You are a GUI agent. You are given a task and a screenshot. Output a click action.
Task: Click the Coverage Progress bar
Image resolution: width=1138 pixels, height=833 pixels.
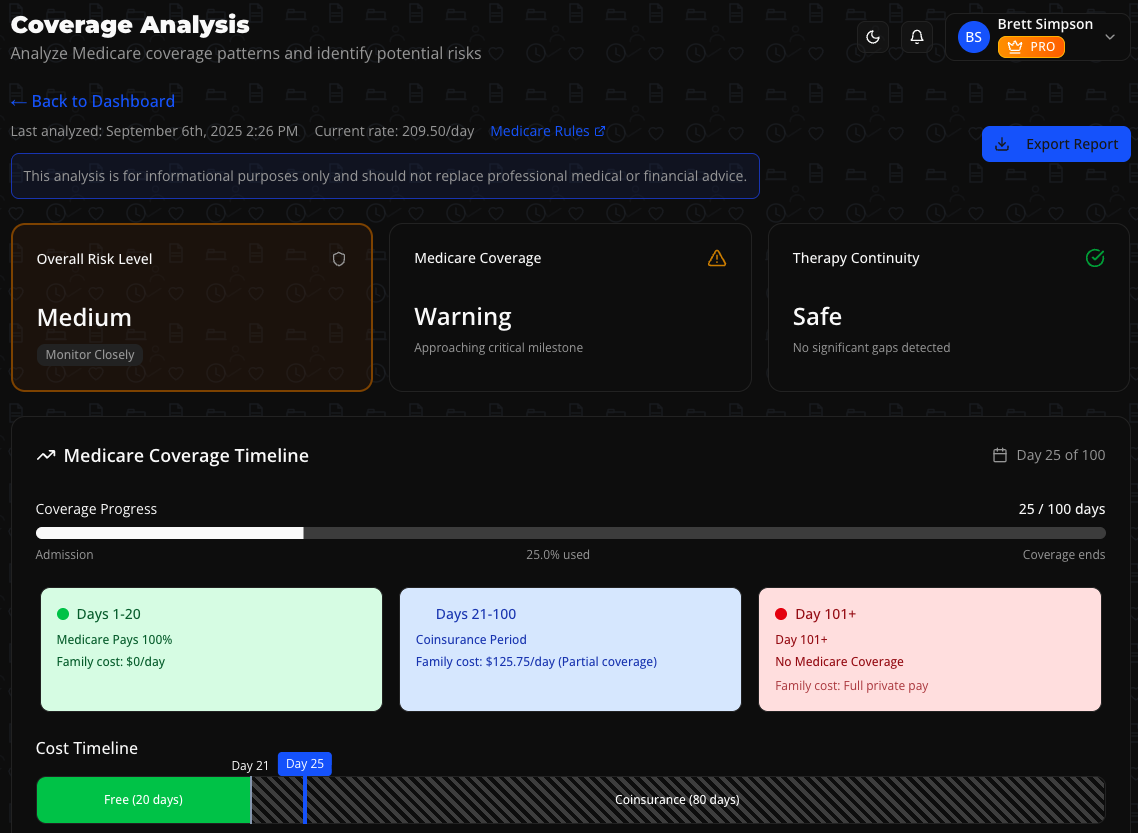[570, 533]
